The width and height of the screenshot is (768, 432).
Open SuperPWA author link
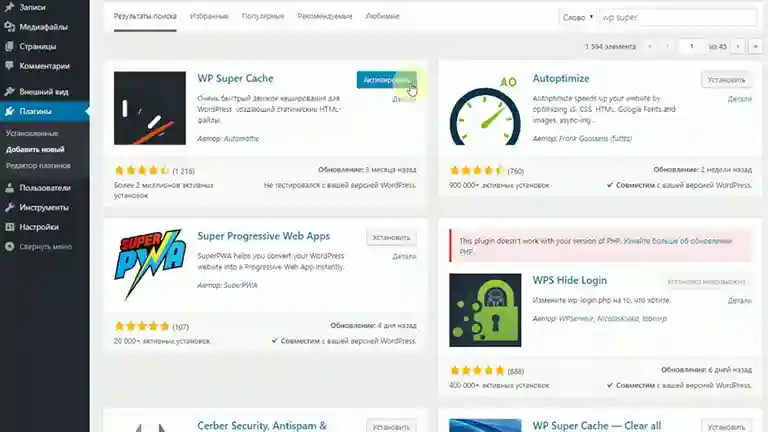click(240, 285)
